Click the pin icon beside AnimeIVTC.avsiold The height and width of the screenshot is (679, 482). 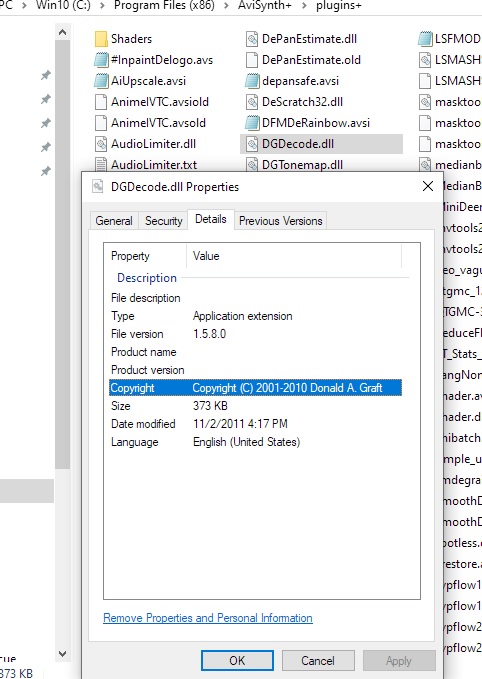coord(45,100)
